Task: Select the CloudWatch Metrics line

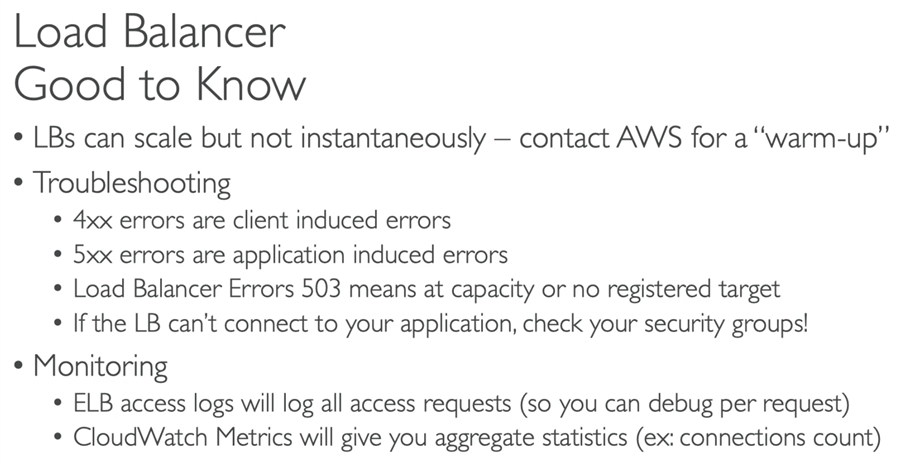Action: (x=477, y=438)
